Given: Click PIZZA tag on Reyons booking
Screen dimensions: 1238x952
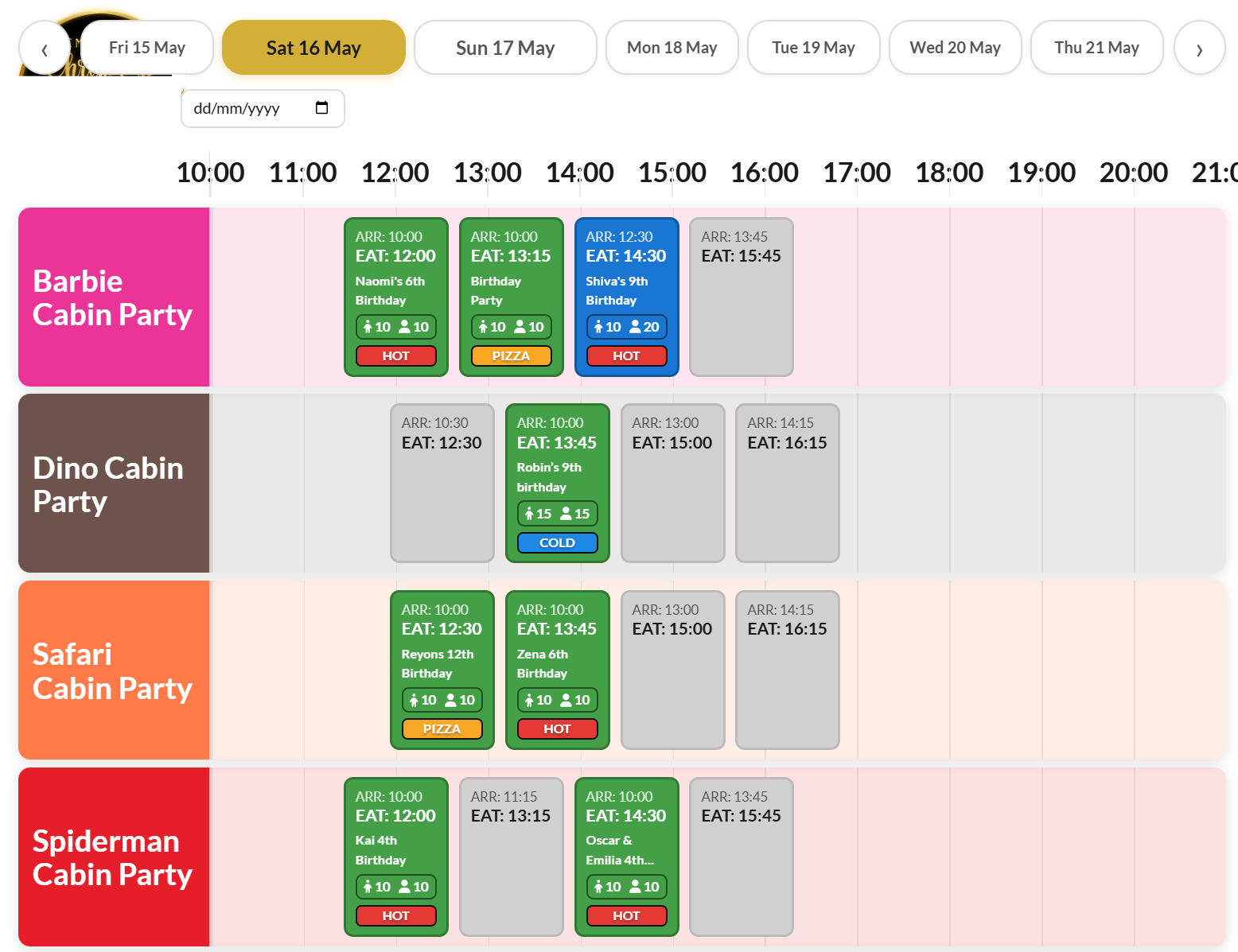Looking at the screenshot, I should pyautogui.click(x=442, y=729).
